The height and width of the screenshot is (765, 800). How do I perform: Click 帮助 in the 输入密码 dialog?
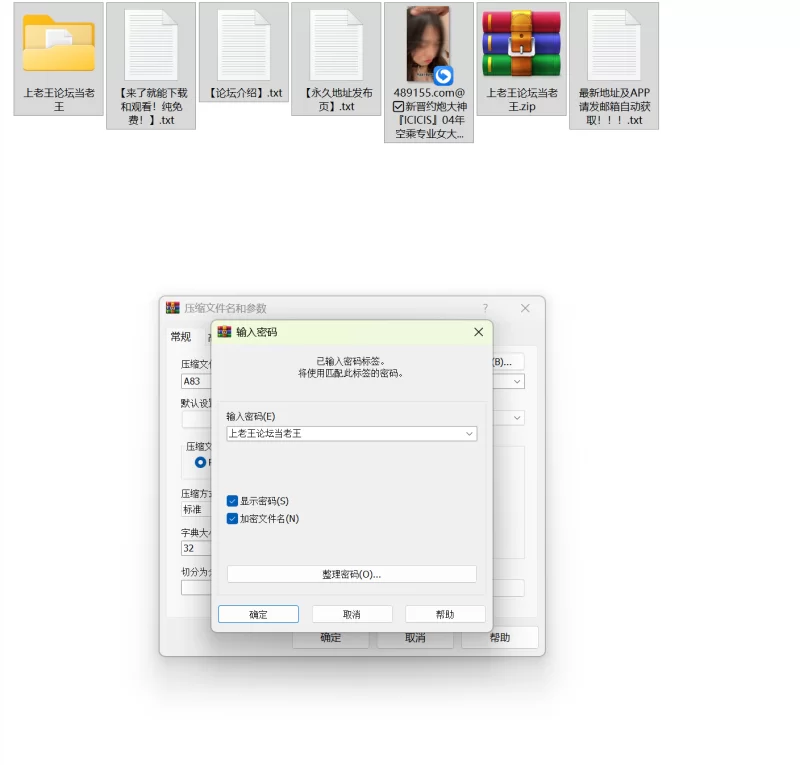coord(445,614)
